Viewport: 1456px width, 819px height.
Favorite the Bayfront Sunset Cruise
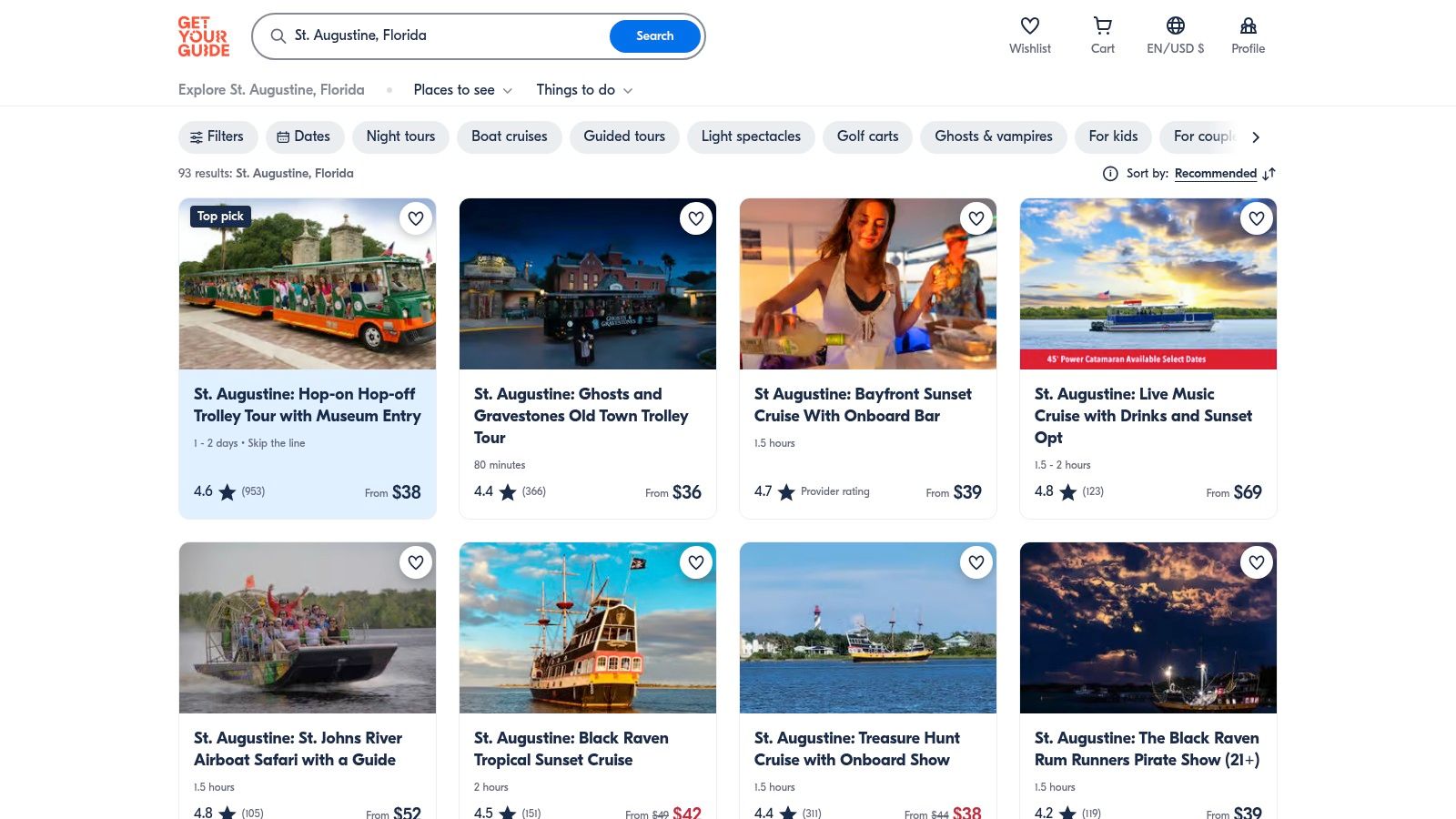[976, 218]
